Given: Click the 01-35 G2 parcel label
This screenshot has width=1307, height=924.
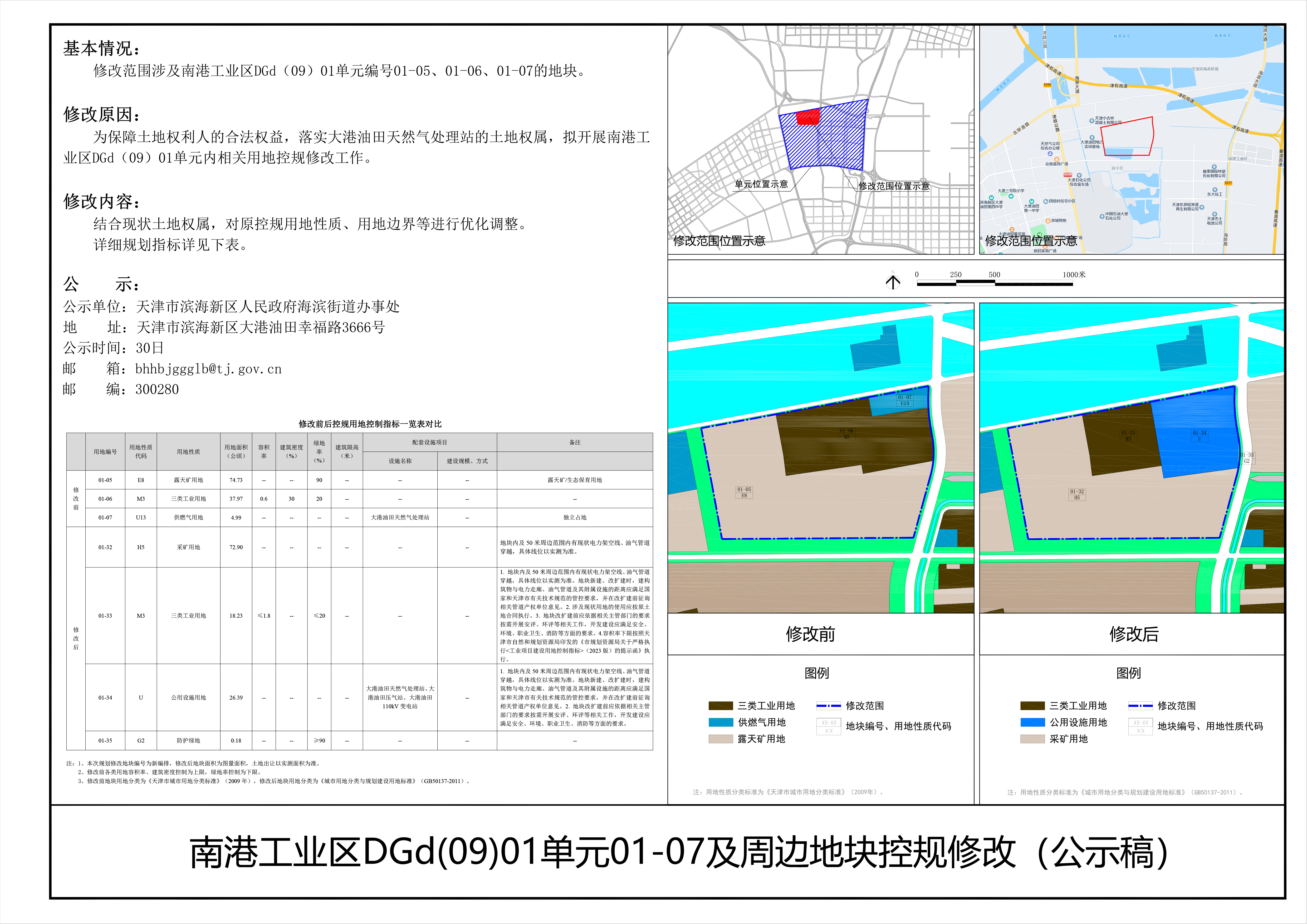Looking at the screenshot, I should click(x=1247, y=458).
